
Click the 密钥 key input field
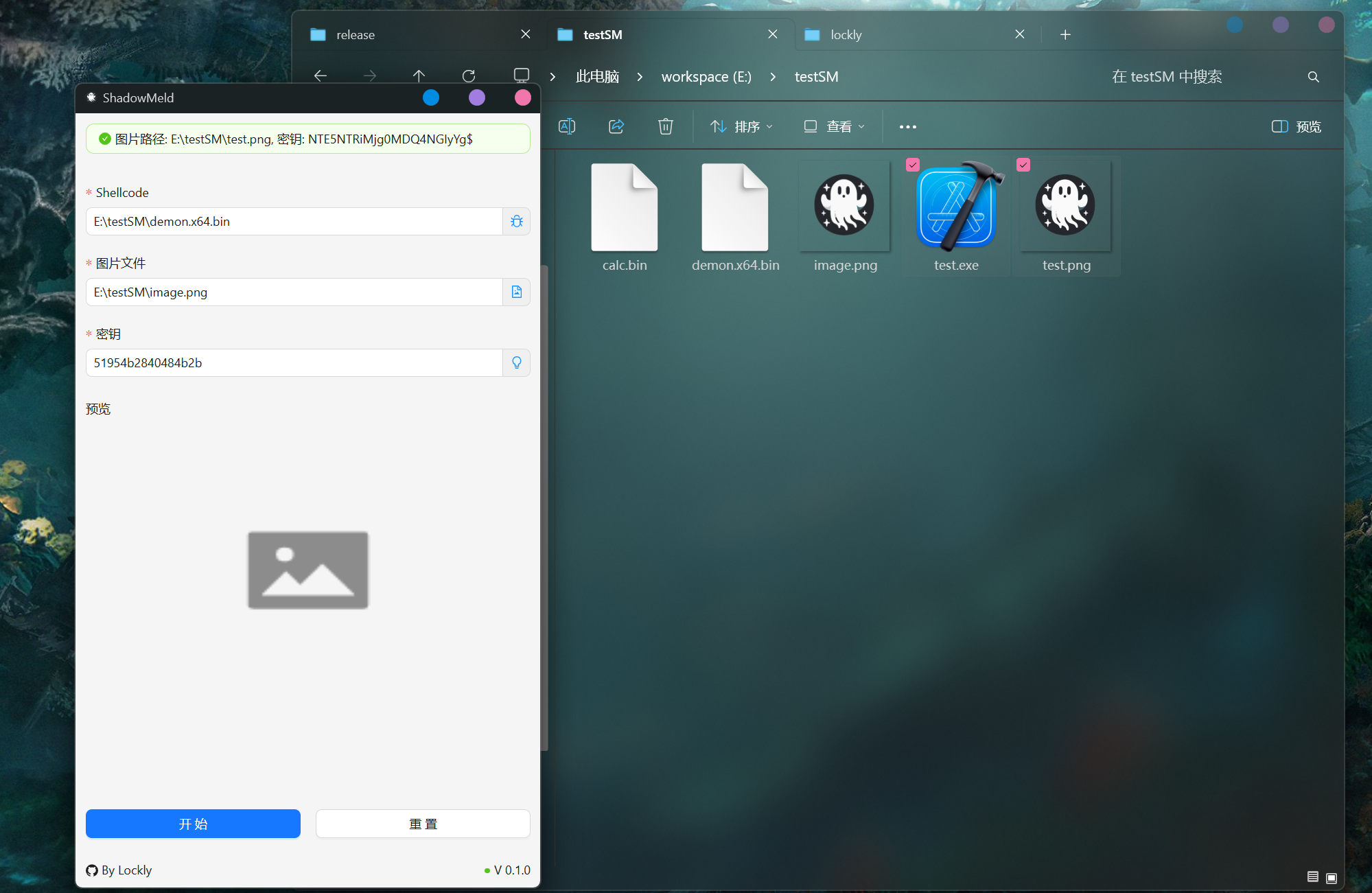point(294,362)
